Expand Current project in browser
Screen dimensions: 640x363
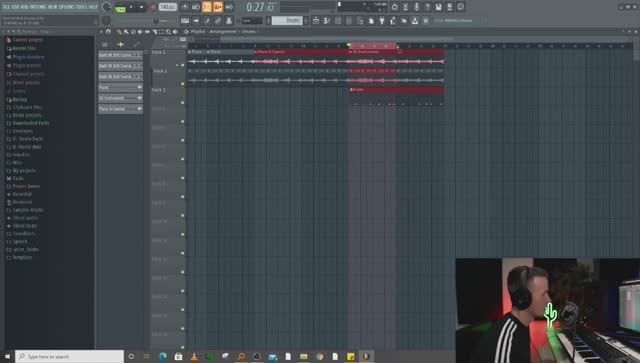(x=24, y=40)
